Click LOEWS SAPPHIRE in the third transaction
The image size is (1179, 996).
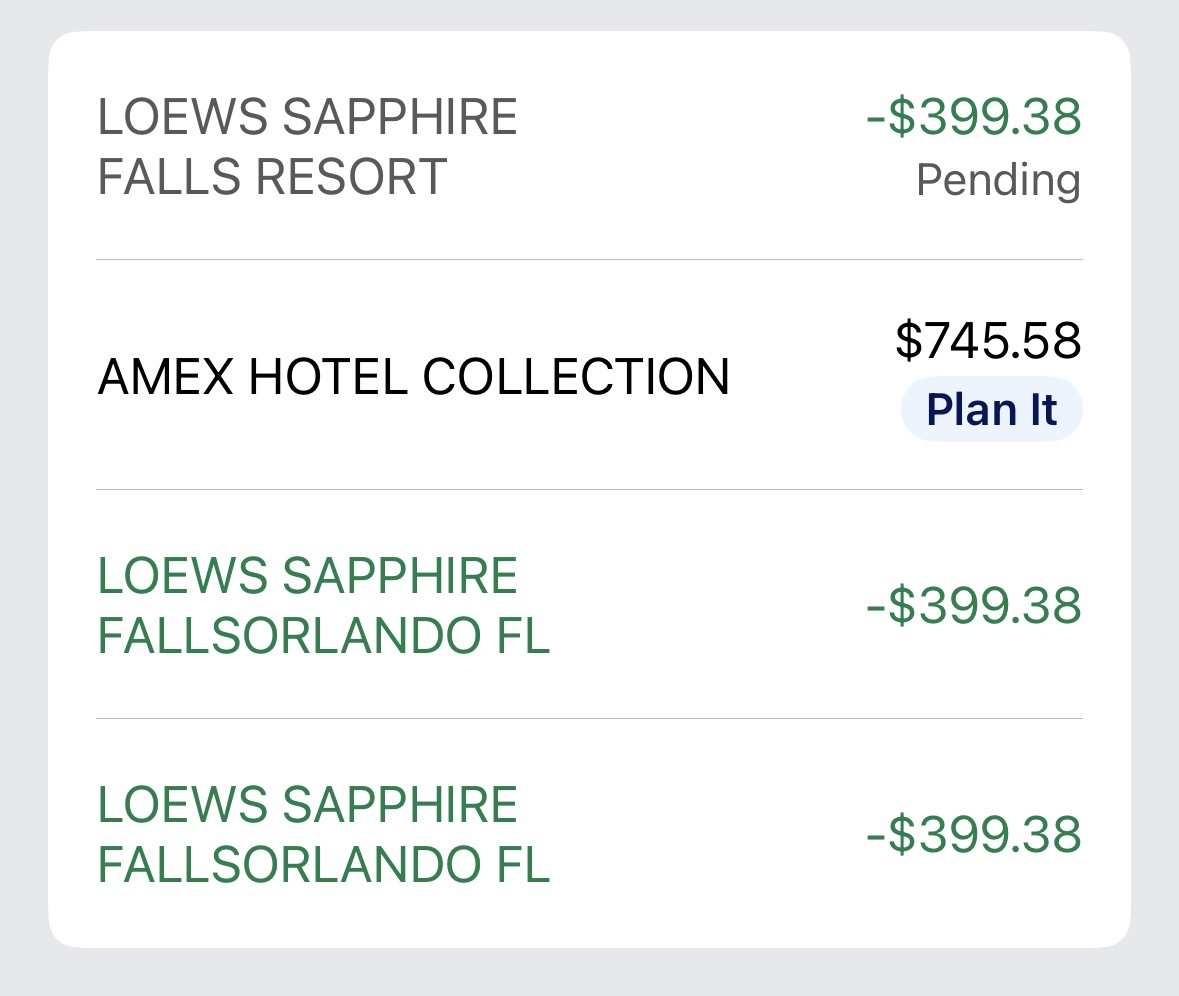click(307, 576)
